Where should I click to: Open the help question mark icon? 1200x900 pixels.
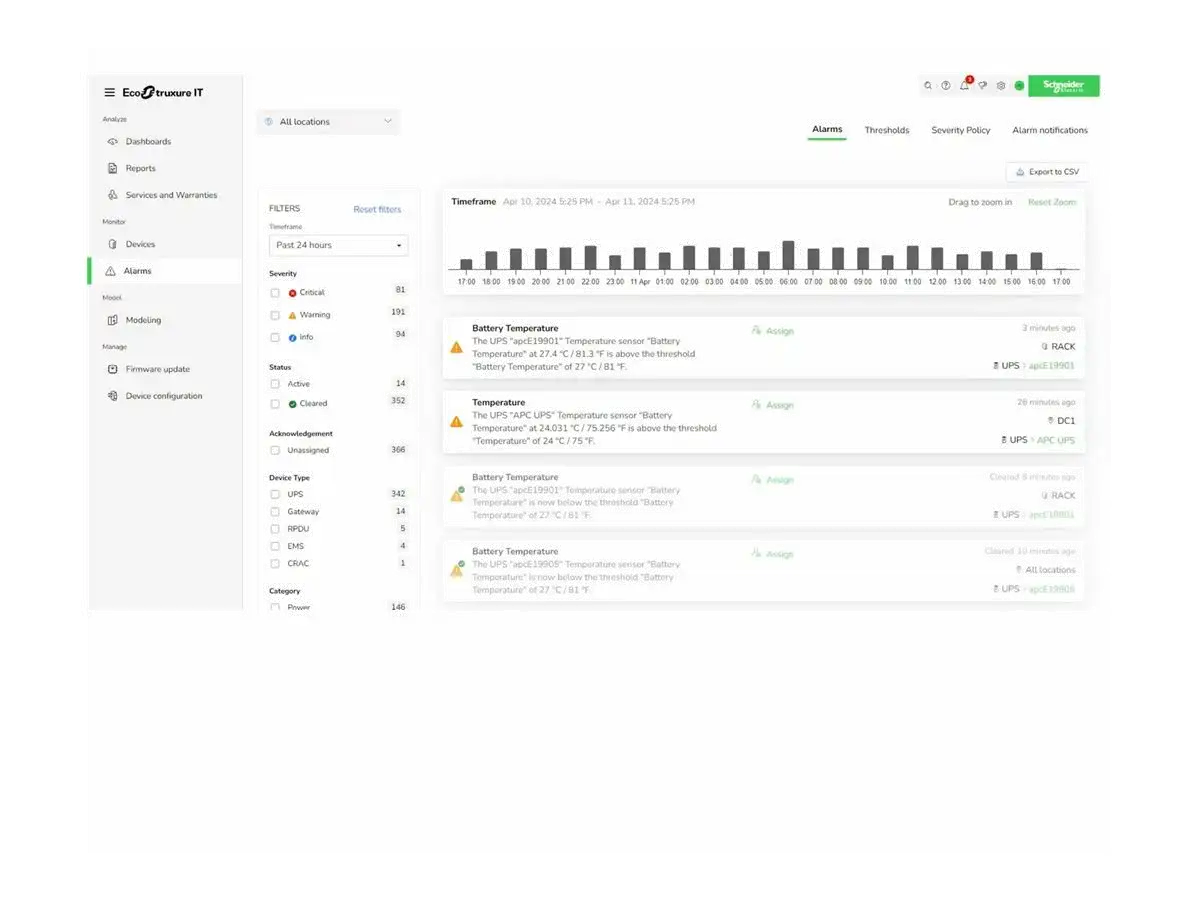click(946, 86)
